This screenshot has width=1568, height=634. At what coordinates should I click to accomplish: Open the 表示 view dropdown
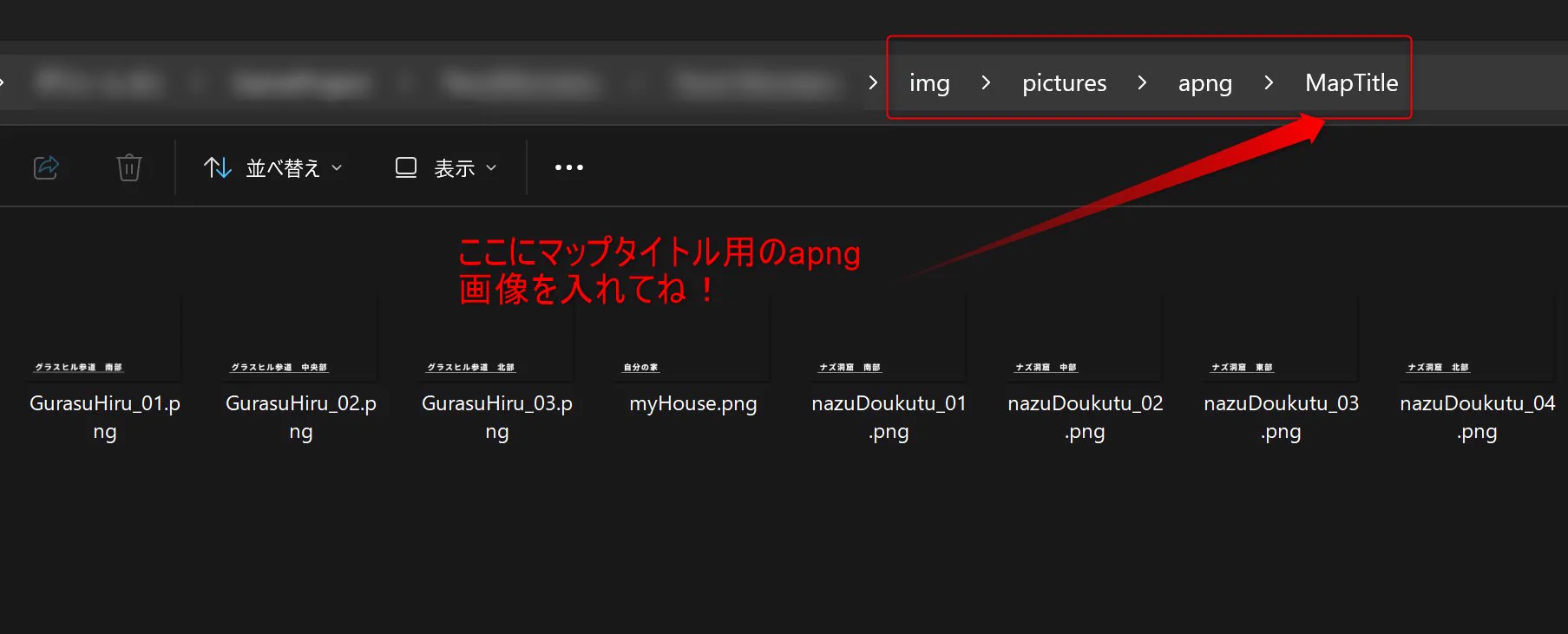coord(446,167)
